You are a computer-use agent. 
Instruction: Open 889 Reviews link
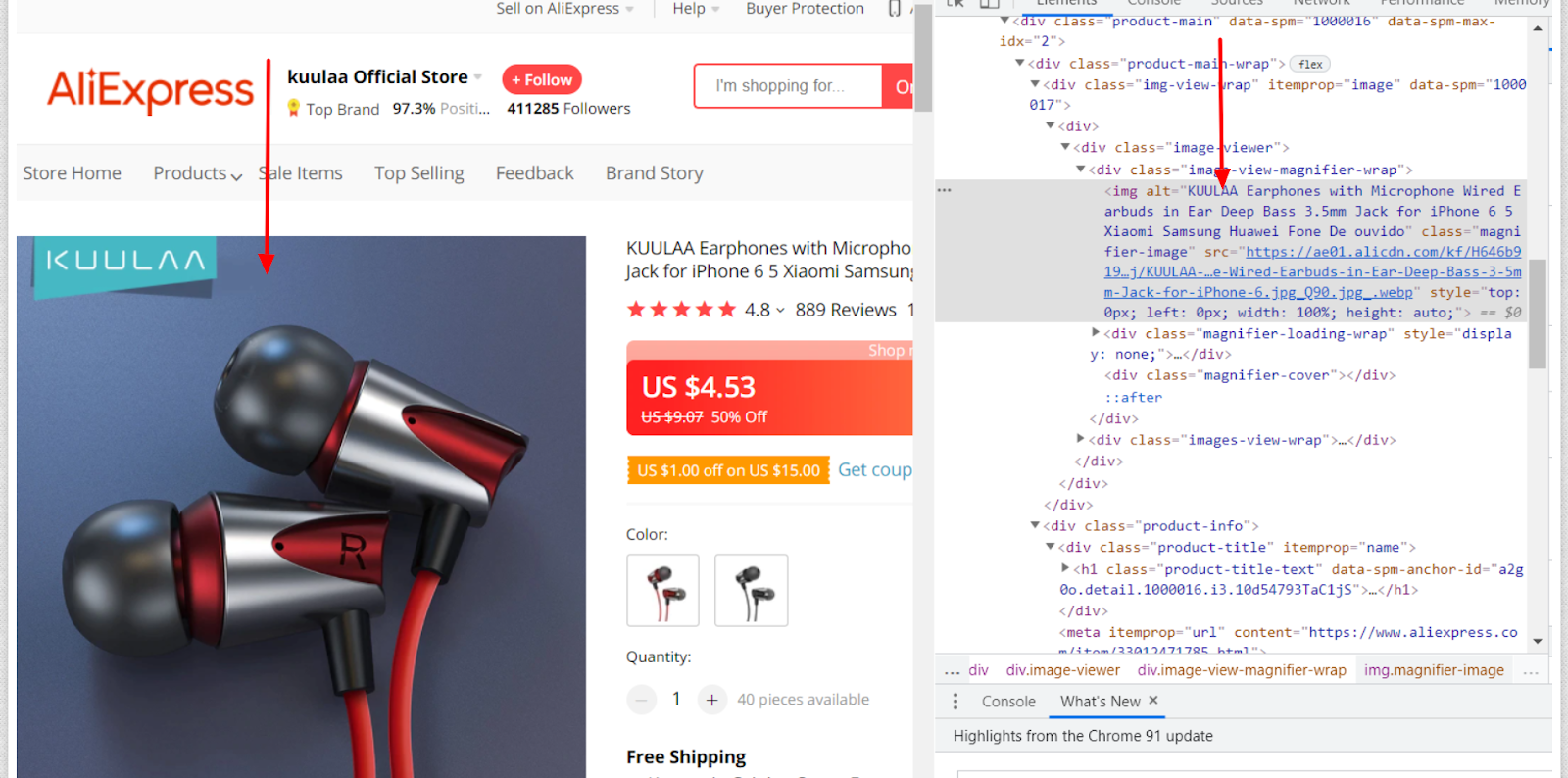tap(846, 311)
